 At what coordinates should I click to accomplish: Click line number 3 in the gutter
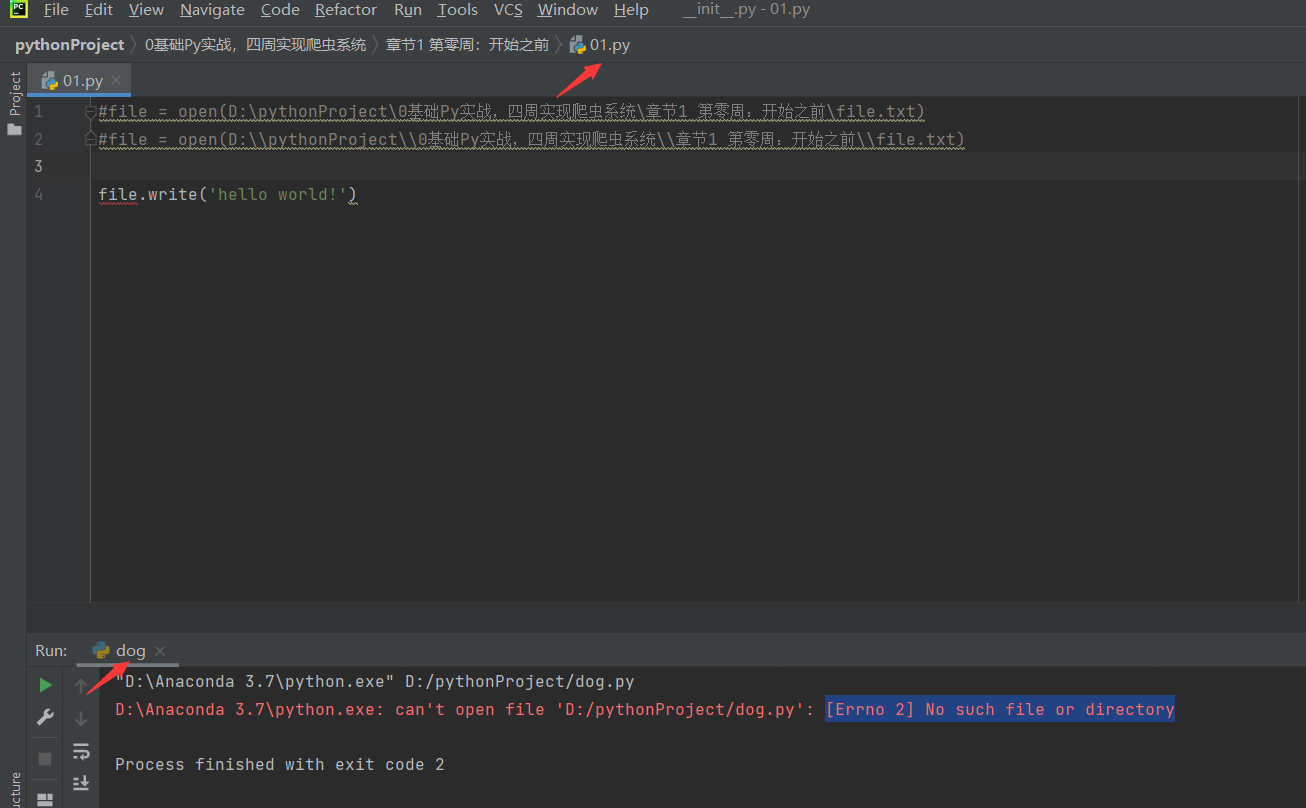click(38, 166)
